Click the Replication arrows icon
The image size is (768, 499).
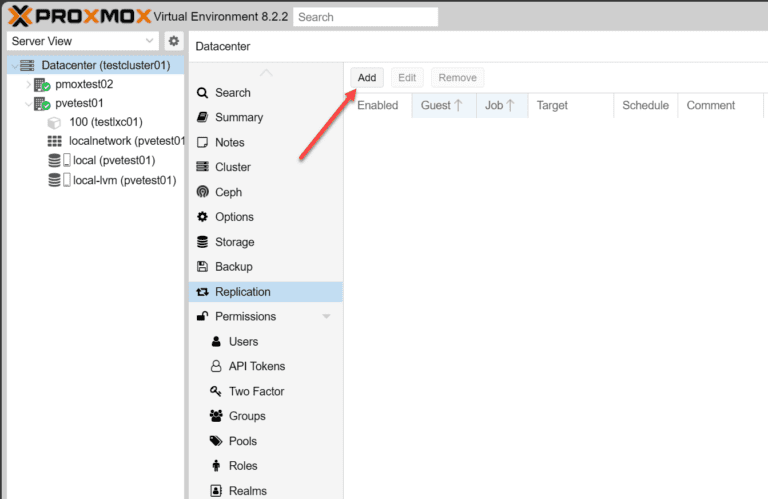click(202, 292)
